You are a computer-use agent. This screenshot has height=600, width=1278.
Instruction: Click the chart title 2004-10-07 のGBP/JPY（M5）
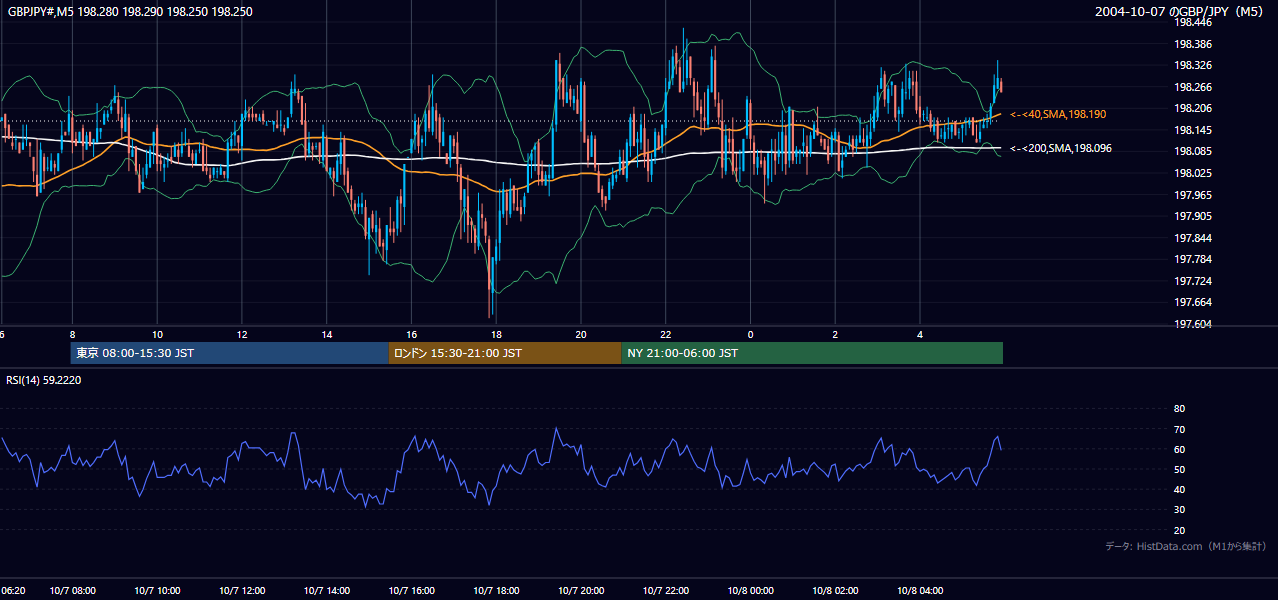coord(1181,11)
